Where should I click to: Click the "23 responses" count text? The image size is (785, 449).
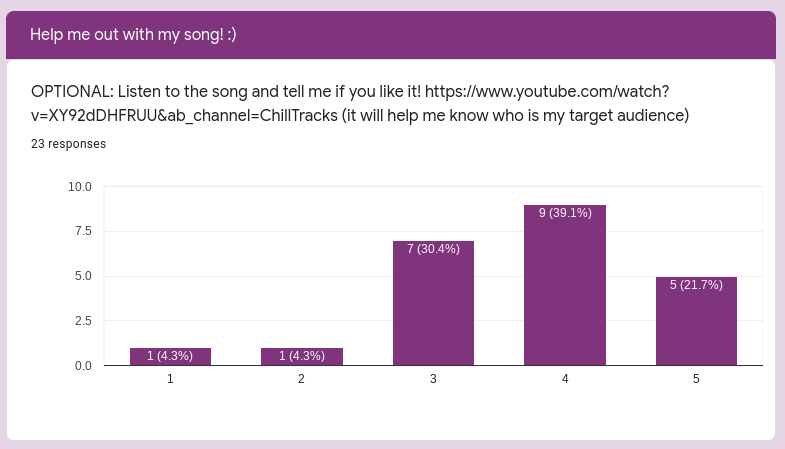pos(68,144)
